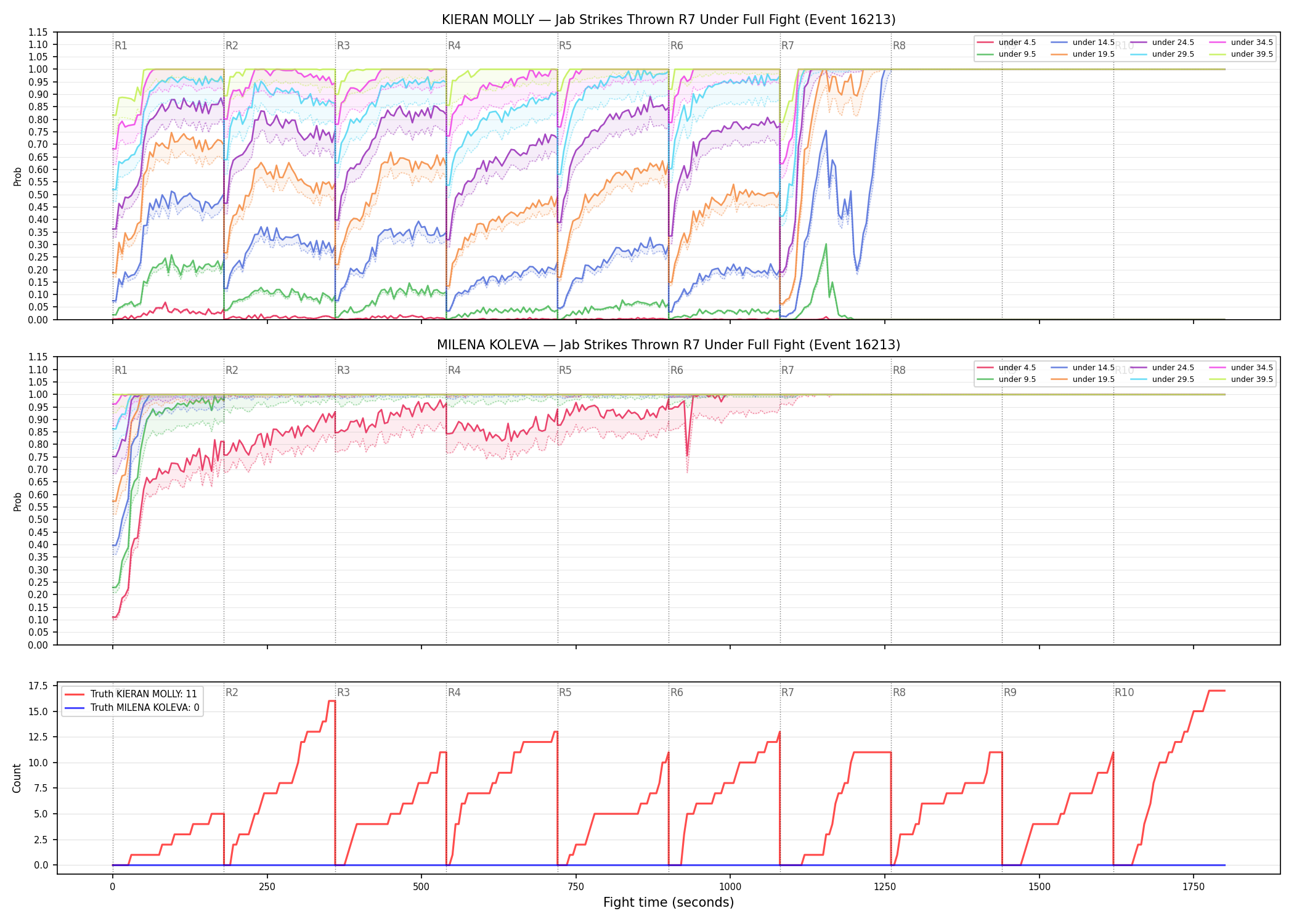Click 'Truth KIERAN MOLLY: 11' legend entry

(131, 694)
